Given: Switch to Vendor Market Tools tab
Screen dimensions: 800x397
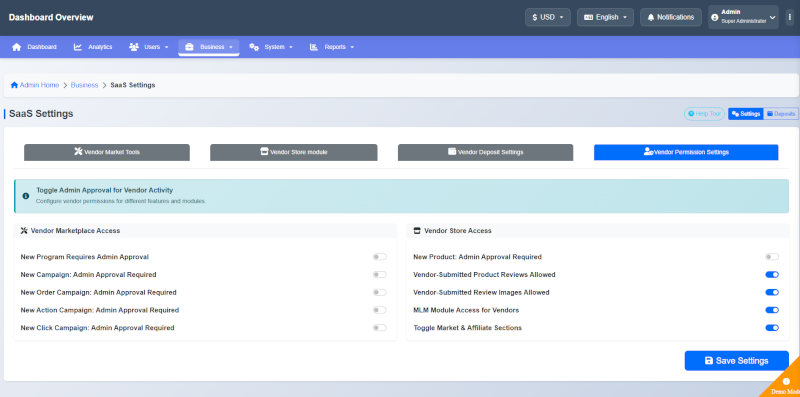Looking at the screenshot, I should (107, 152).
